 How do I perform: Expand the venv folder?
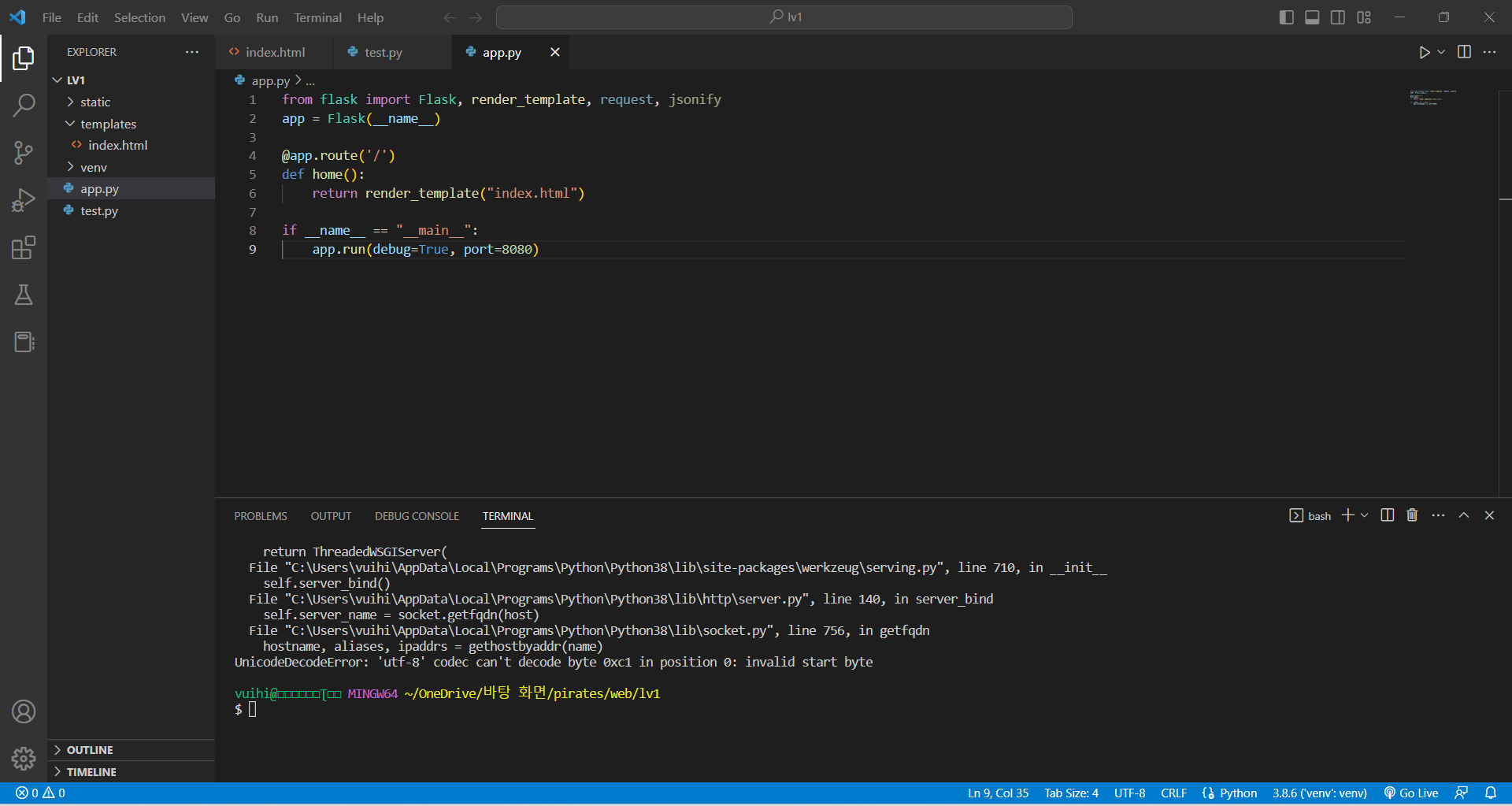coord(70,167)
